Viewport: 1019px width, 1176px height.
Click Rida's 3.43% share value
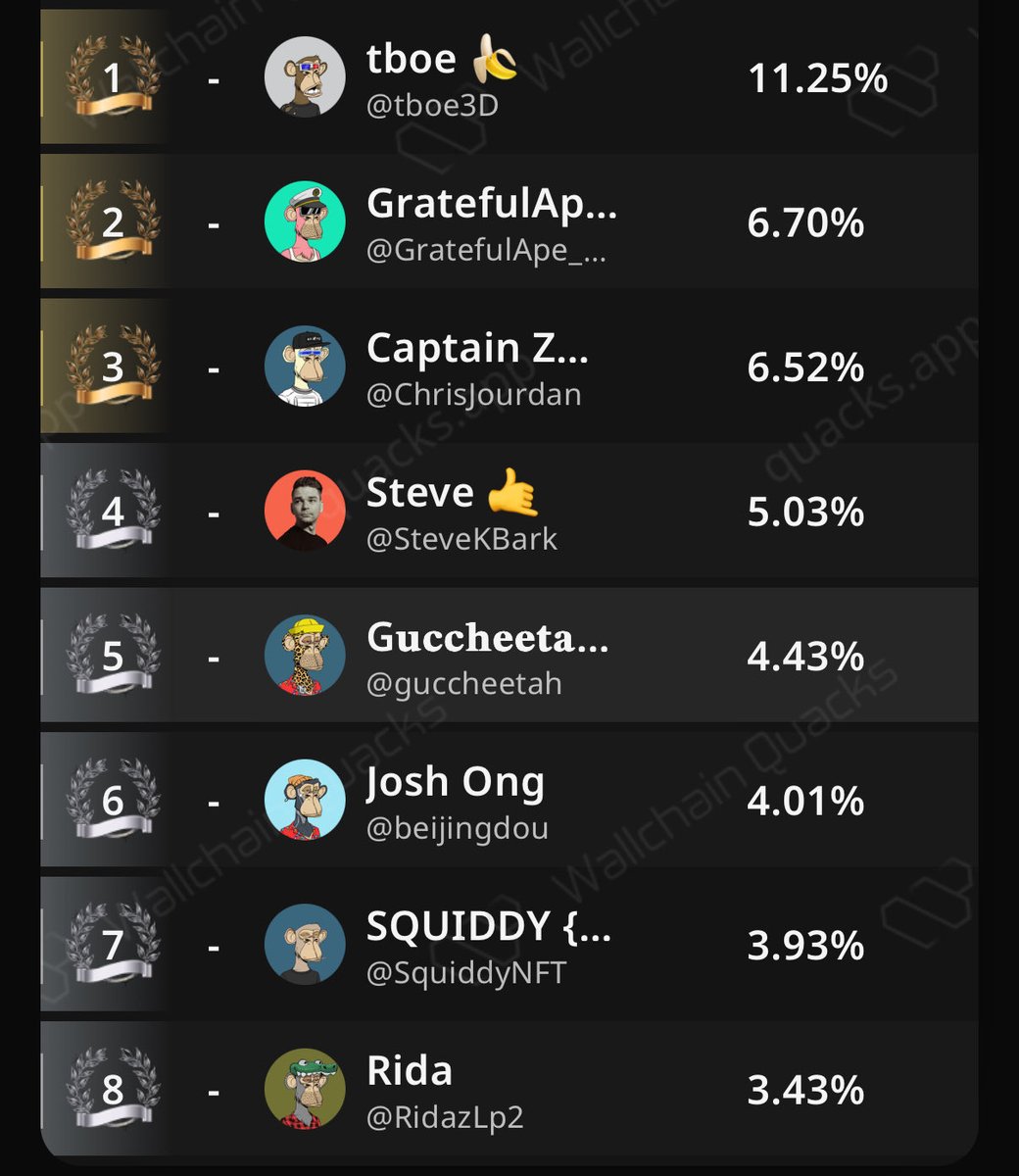click(x=805, y=1090)
